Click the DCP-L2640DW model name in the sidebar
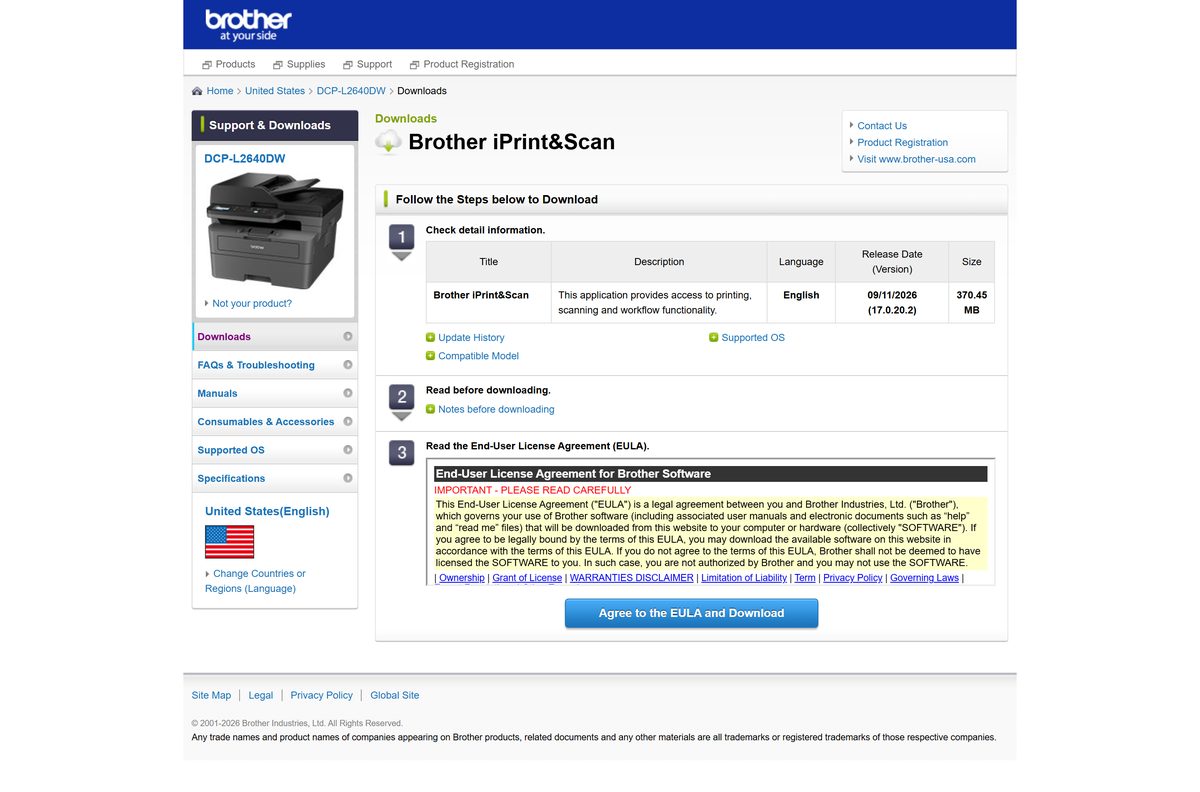1200x792 pixels. coord(245,158)
